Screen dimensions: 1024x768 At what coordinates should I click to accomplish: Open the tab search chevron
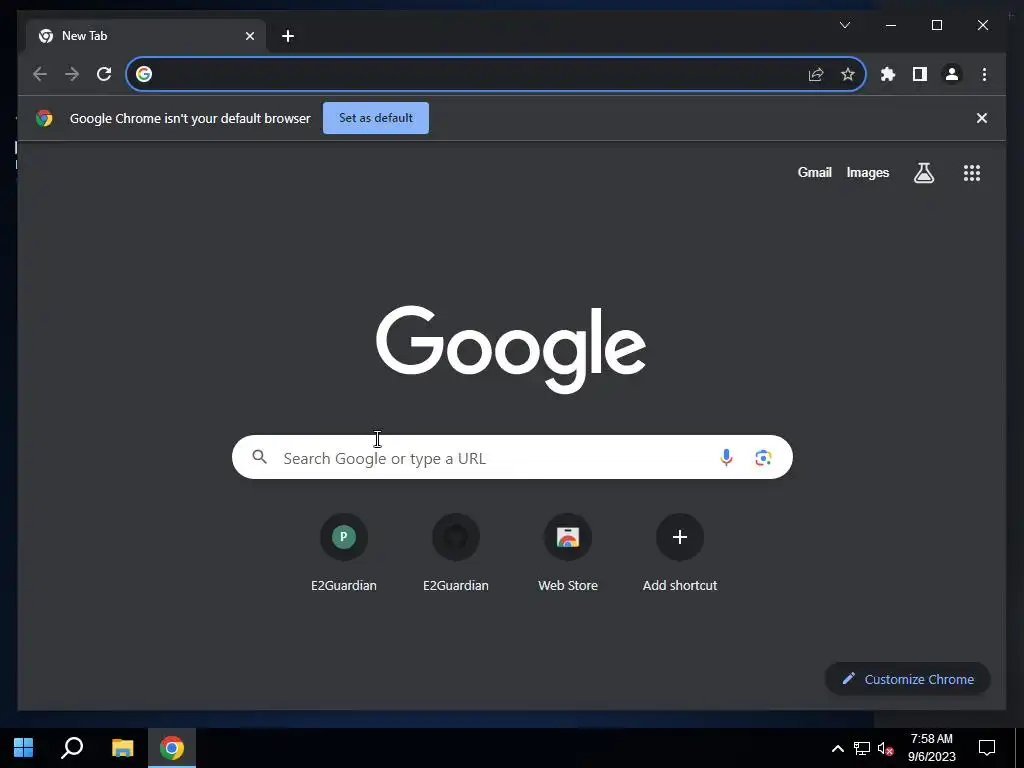844,25
